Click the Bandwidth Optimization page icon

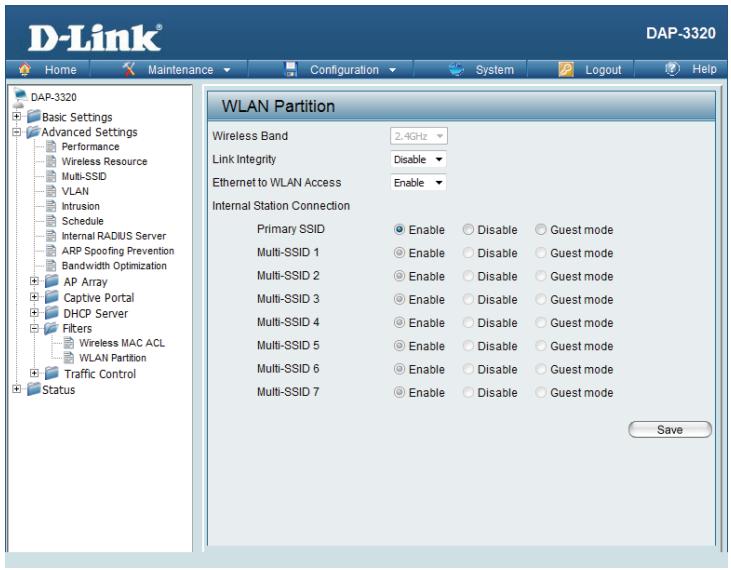(x=52, y=266)
